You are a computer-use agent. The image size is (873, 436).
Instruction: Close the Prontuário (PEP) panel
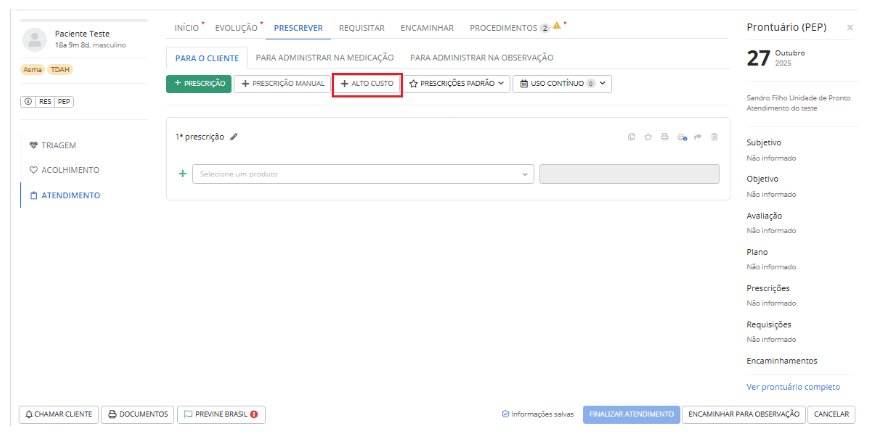point(850,27)
